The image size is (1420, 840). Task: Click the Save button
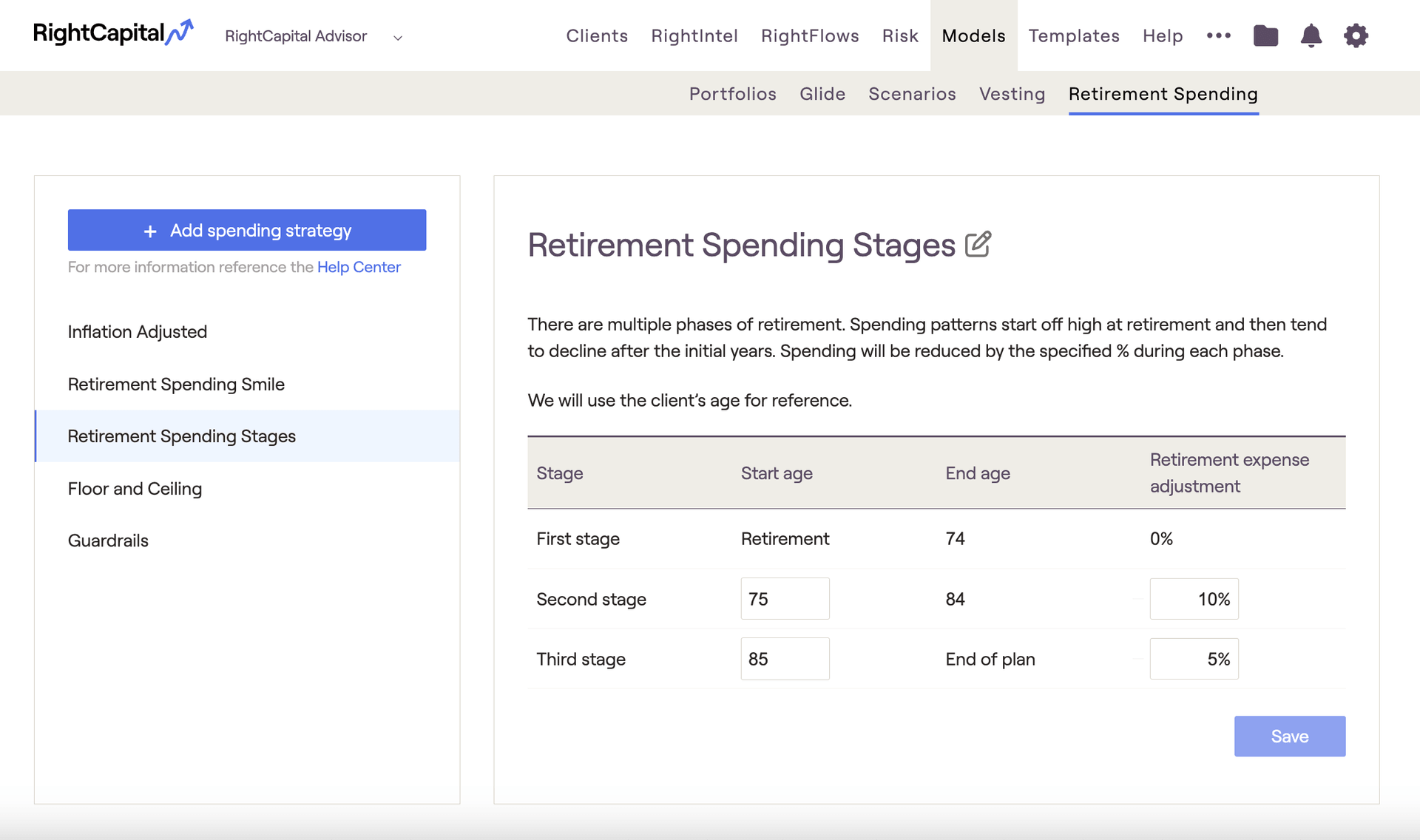[x=1289, y=736]
